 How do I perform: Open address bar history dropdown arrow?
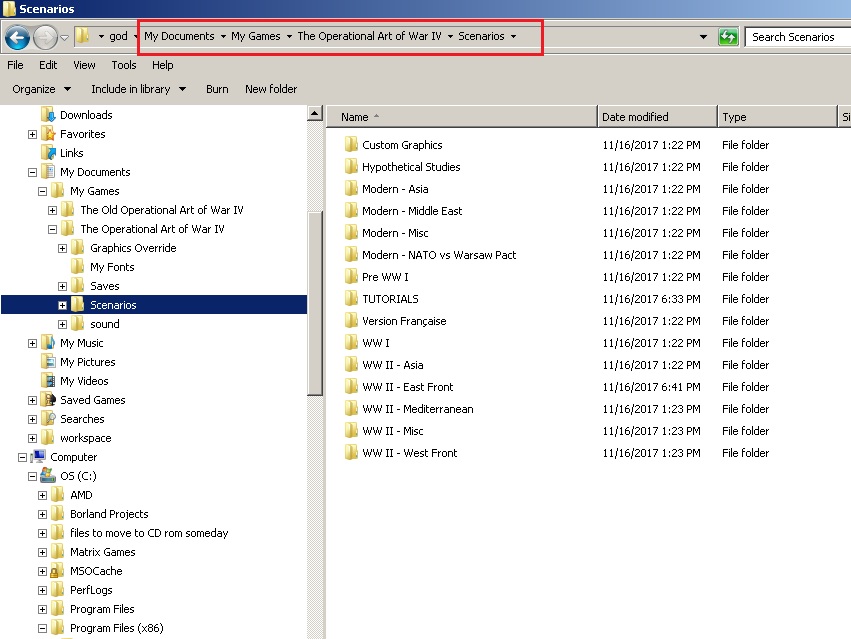coord(703,37)
